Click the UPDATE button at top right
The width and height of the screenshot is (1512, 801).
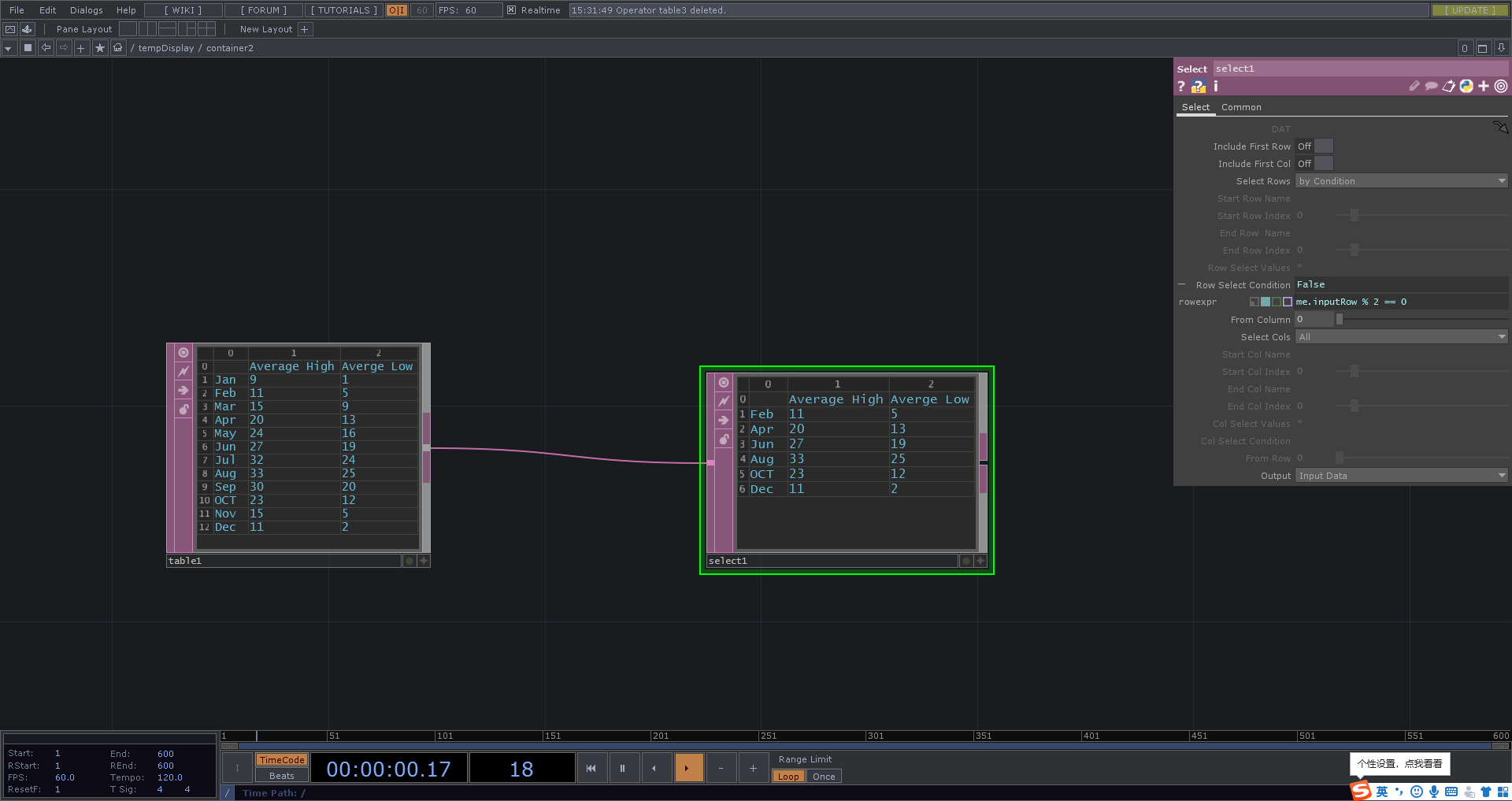coord(1469,10)
